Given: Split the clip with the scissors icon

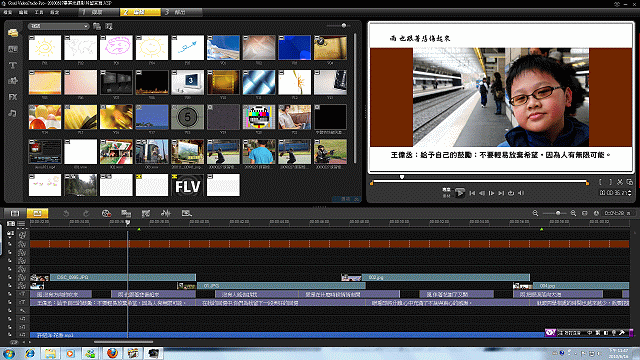Looking at the screenshot, I should tap(620, 182).
